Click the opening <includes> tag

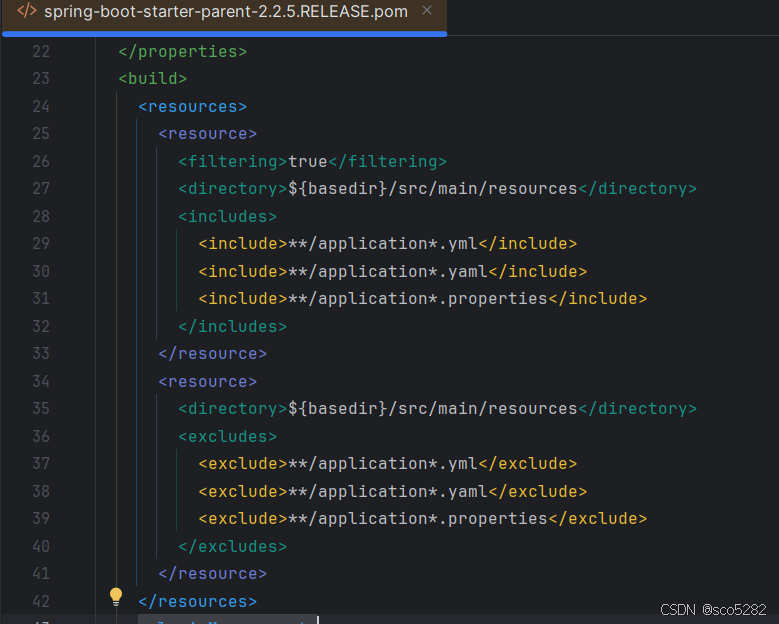click(x=227, y=217)
